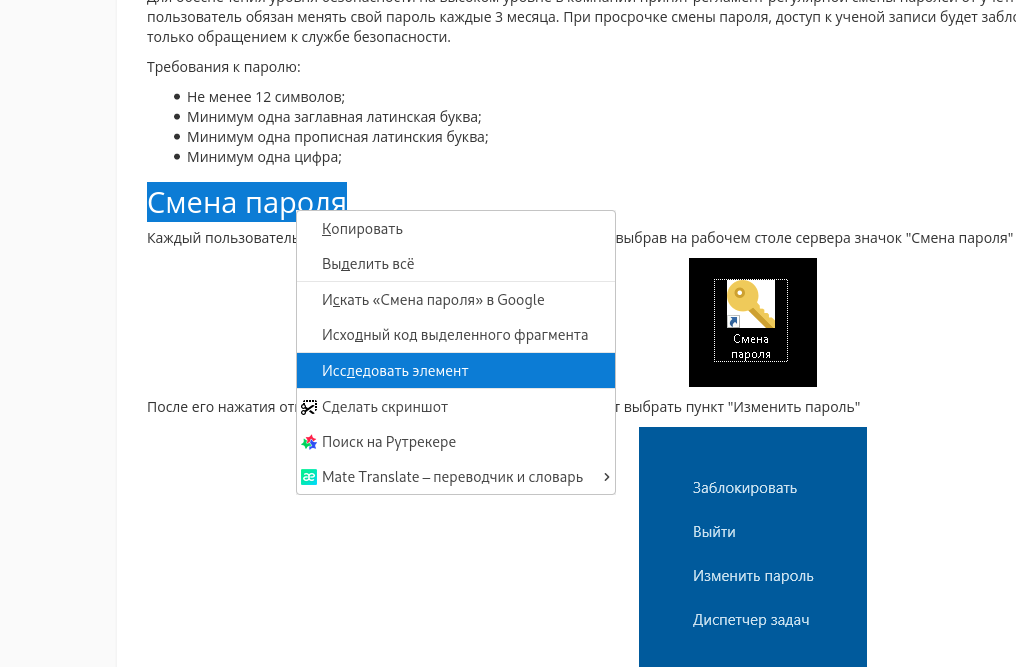
Task: Click "Выйти" in the blue screenshot
Action: point(714,532)
